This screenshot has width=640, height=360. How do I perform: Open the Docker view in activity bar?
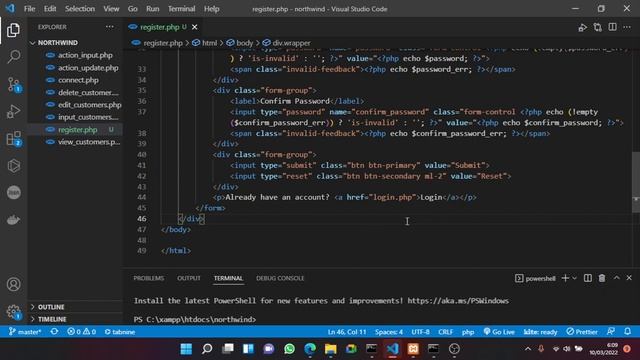pyautogui.click(x=13, y=220)
